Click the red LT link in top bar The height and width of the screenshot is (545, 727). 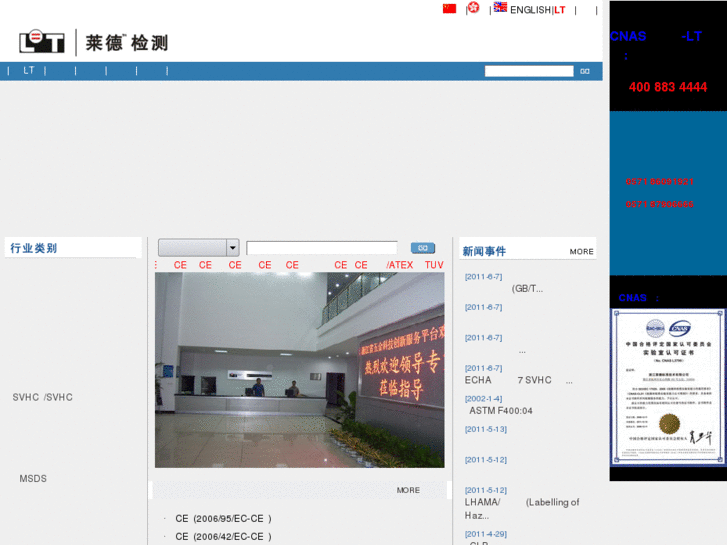pos(560,10)
